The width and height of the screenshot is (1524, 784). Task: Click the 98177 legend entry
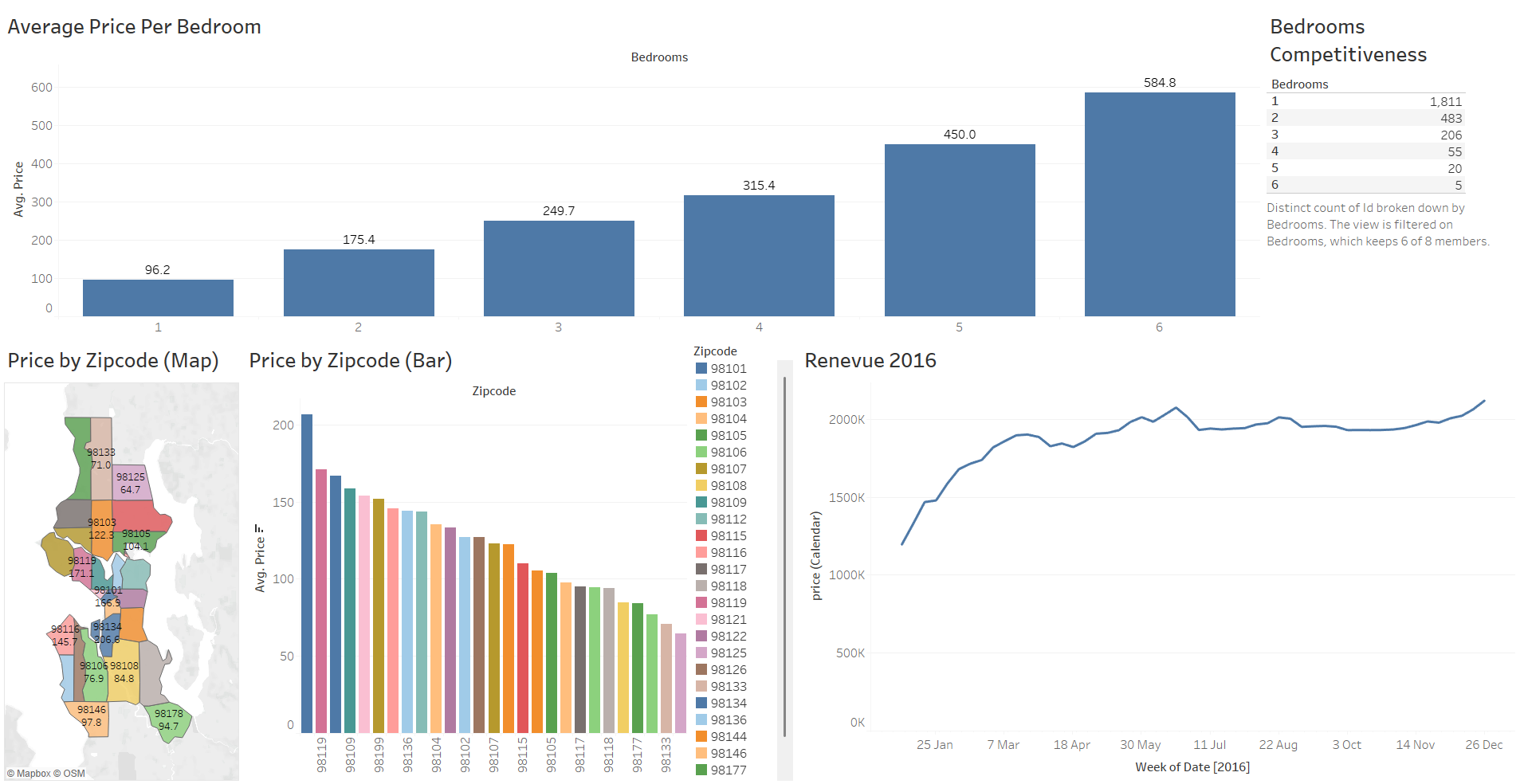pos(728,770)
